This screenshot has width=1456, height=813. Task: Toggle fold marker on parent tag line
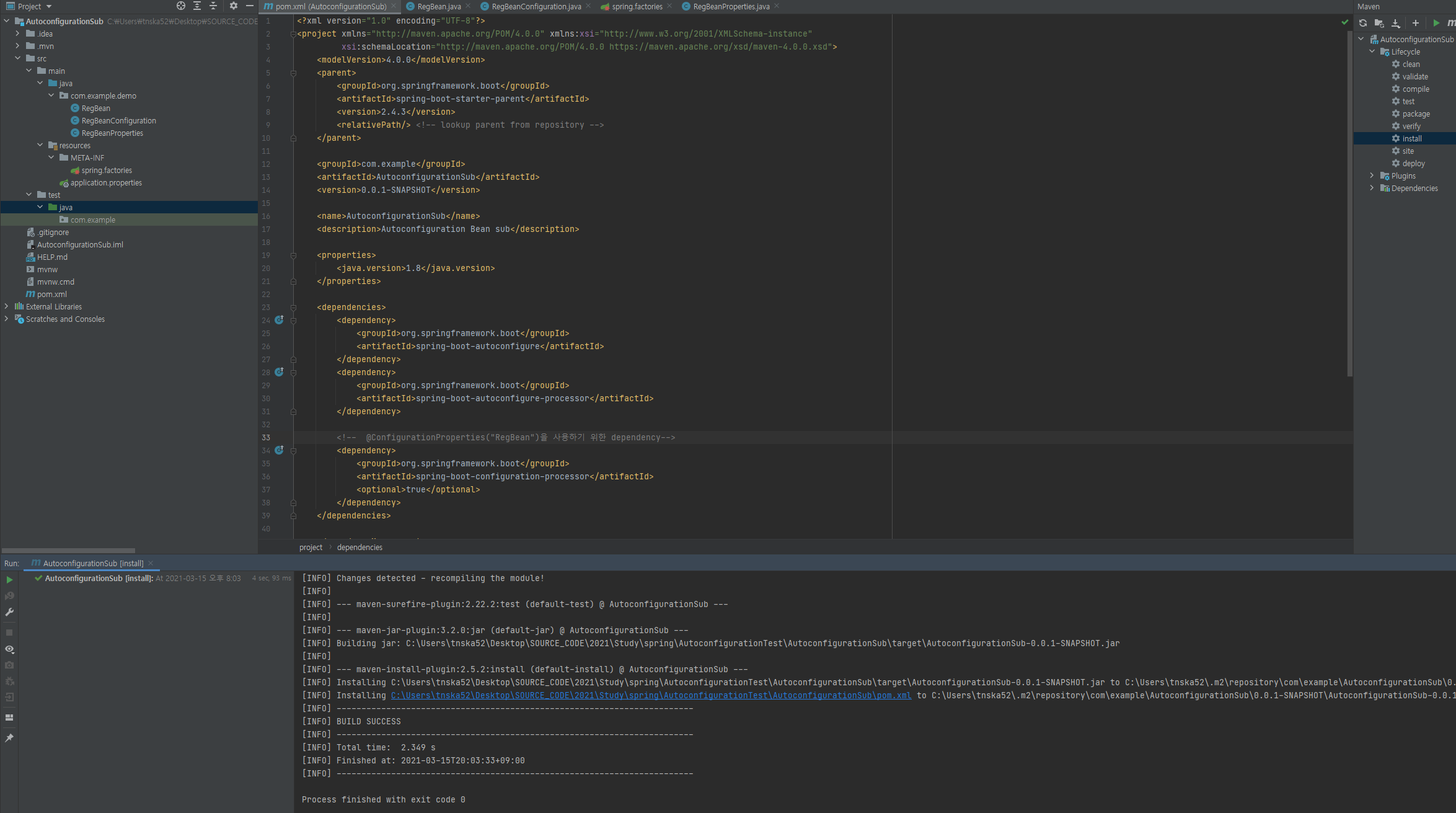pyautogui.click(x=293, y=73)
